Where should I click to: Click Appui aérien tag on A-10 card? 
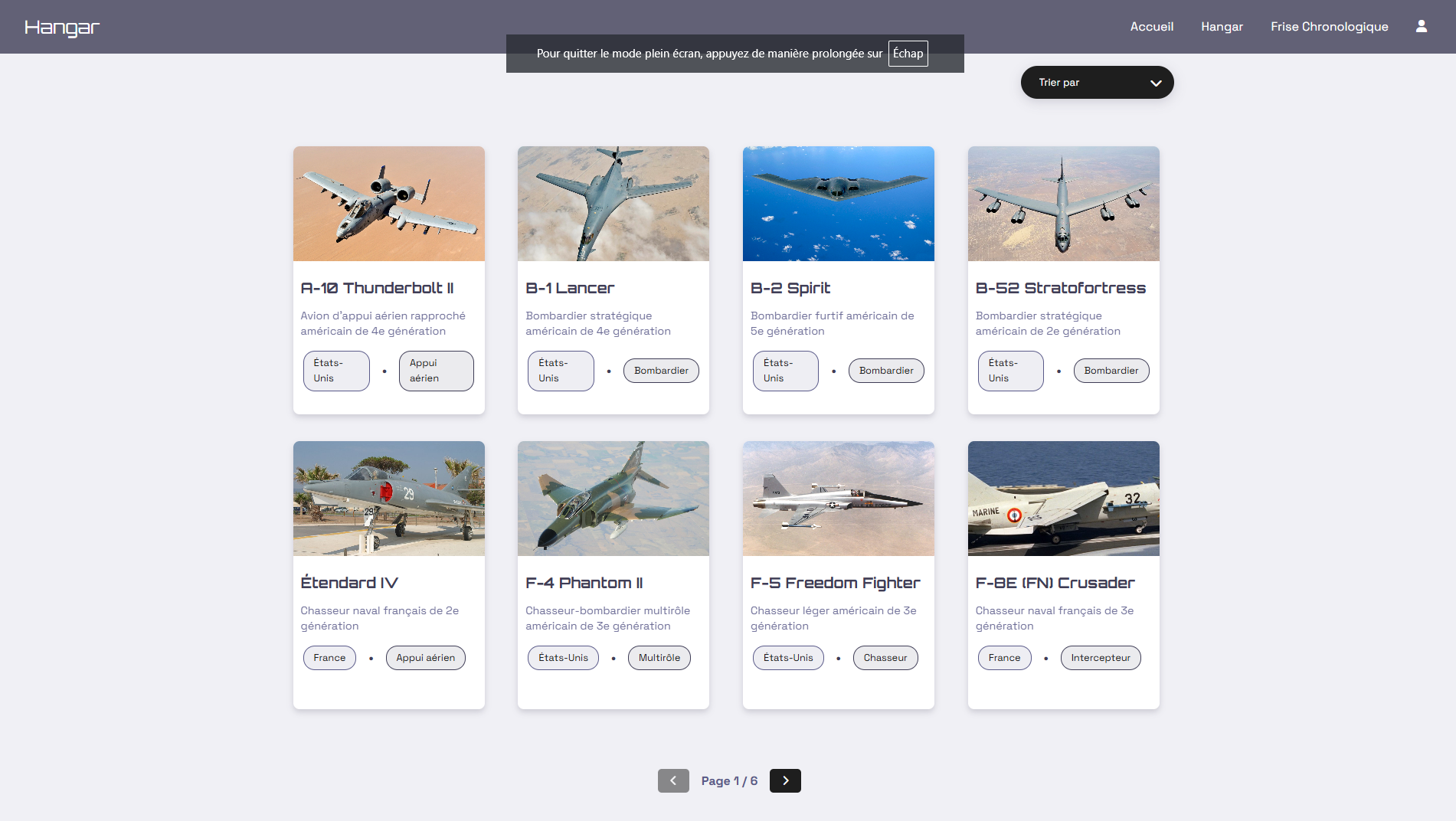pyautogui.click(x=436, y=371)
